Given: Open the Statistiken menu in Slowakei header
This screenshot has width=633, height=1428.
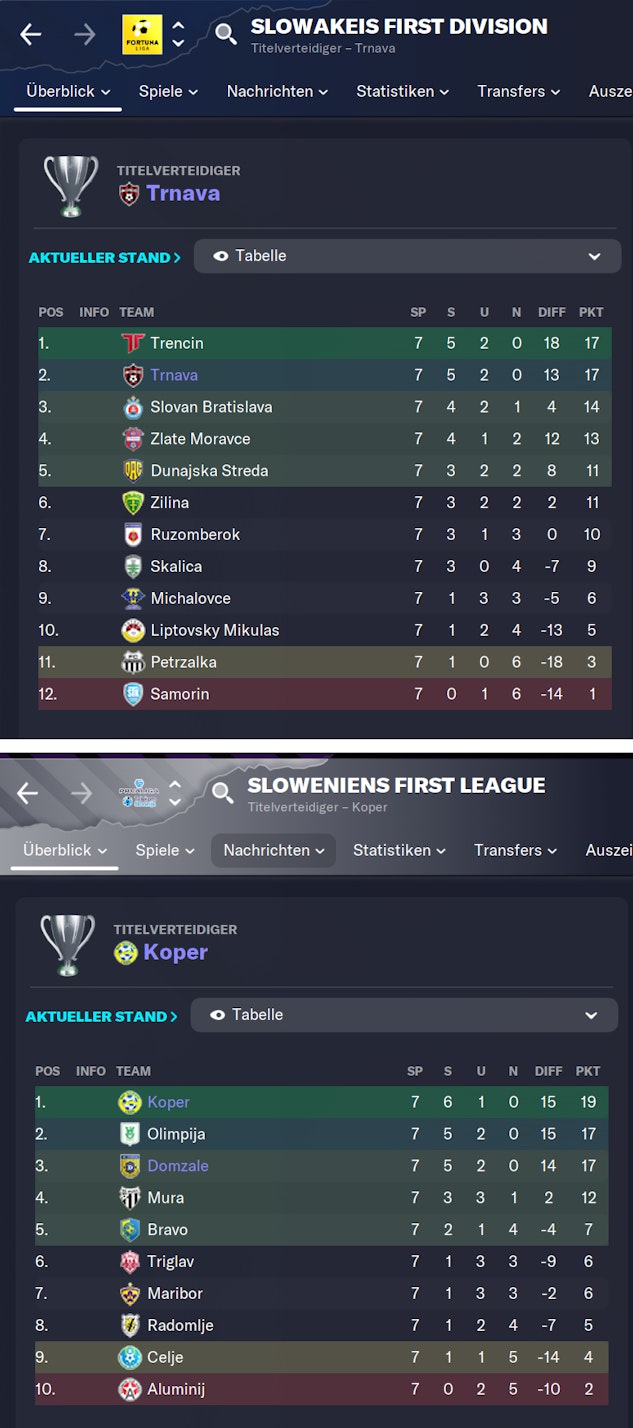Looking at the screenshot, I should [x=402, y=91].
